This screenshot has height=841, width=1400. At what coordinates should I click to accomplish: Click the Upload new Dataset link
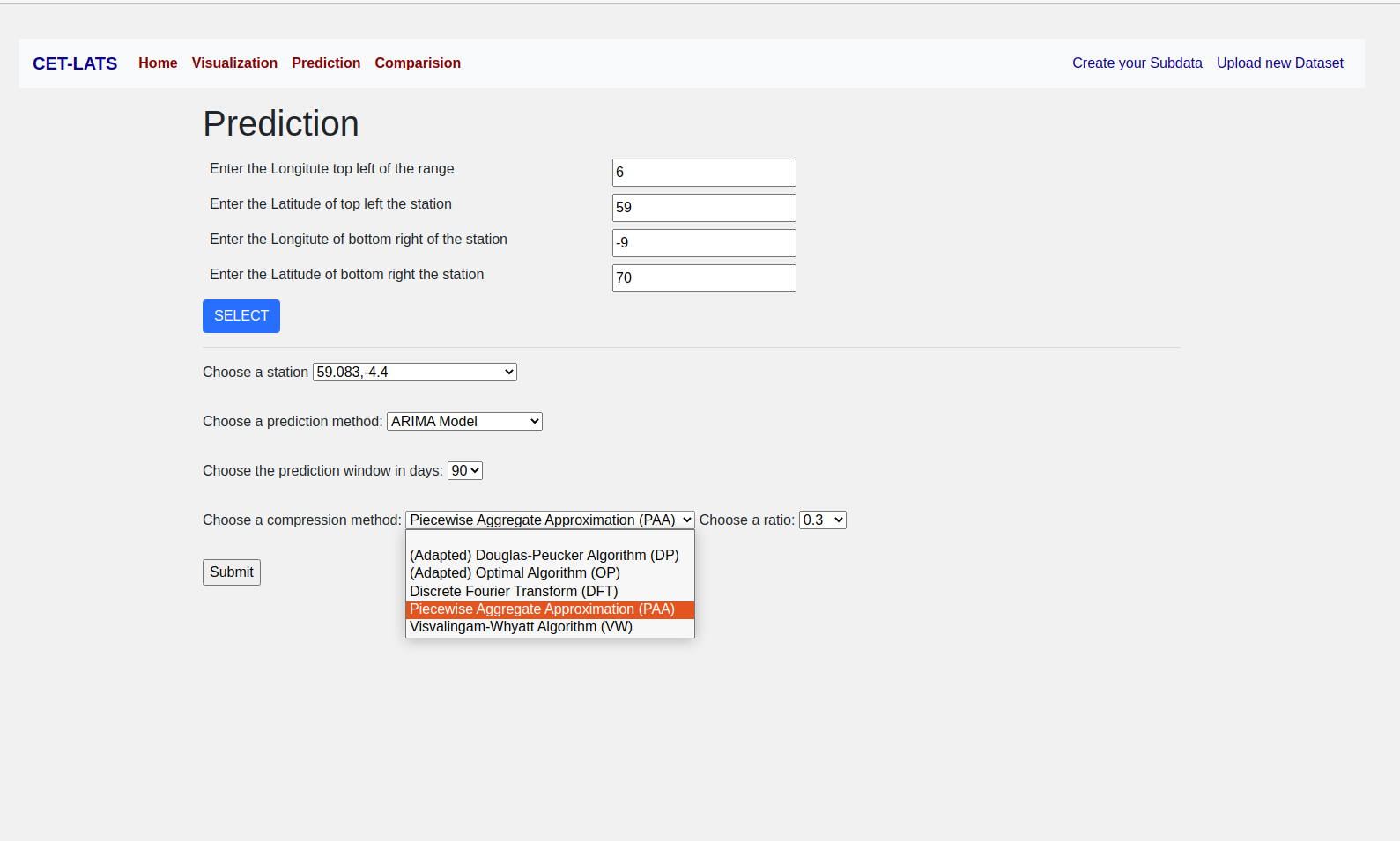tap(1279, 63)
